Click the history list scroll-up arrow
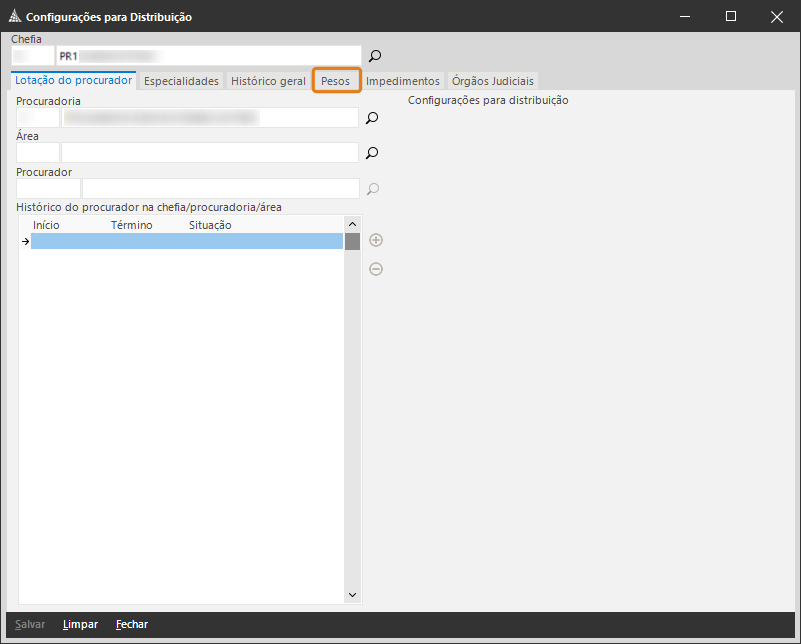Screen dimensions: 801x644 (x=352, y=225)
